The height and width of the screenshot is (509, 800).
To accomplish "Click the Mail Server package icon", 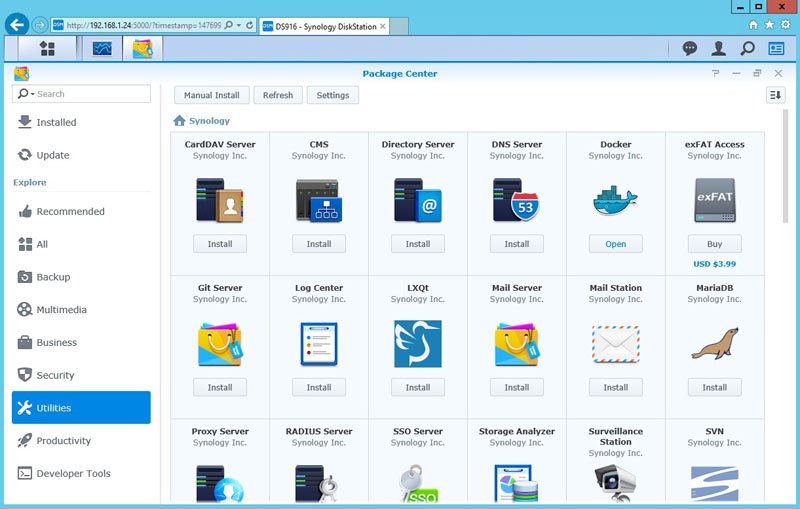I will 516,344.
